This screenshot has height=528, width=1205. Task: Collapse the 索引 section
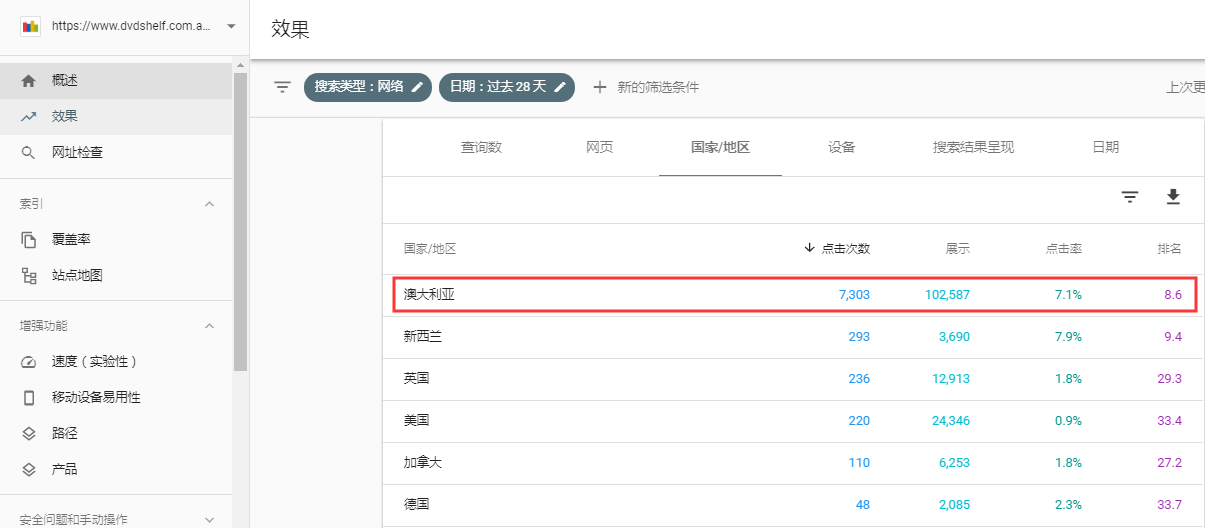tap(209, 204)
